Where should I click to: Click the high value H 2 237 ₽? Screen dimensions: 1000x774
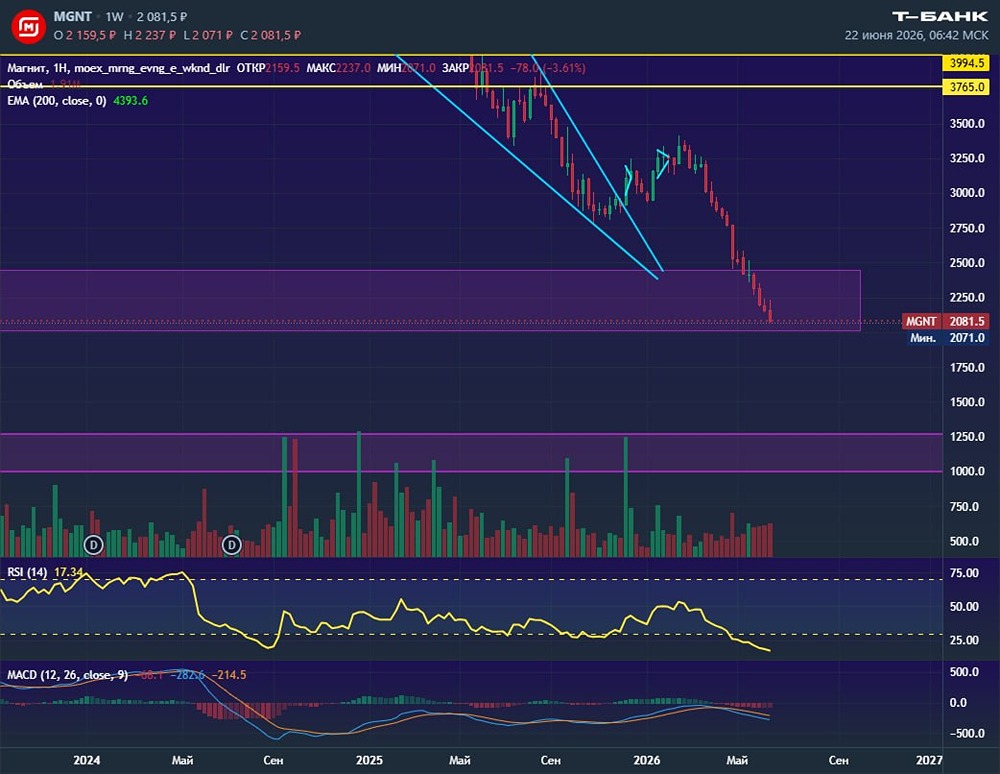tap(149, 36)
